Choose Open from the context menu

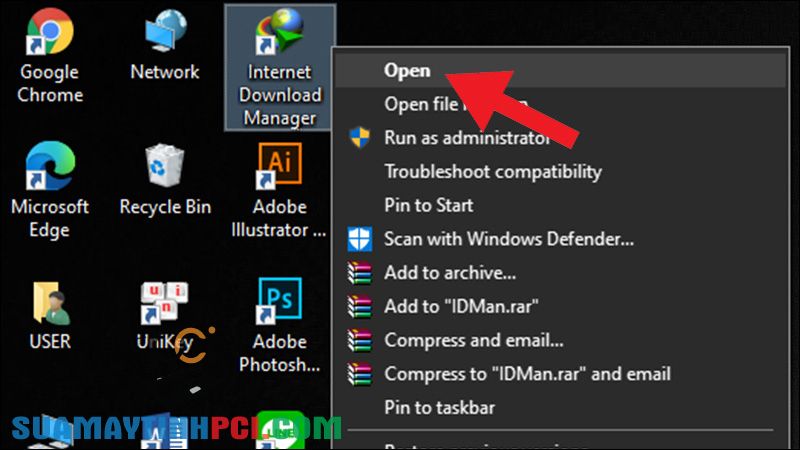(407, 70)
